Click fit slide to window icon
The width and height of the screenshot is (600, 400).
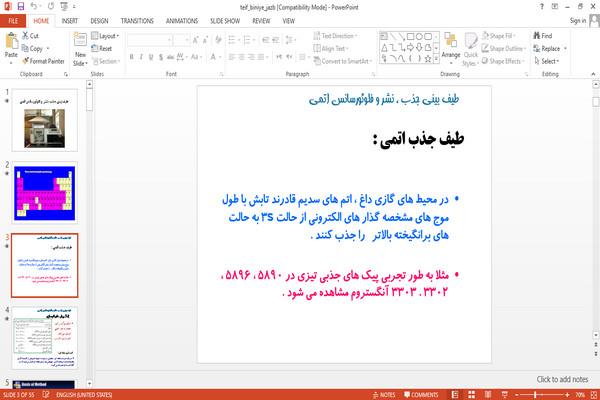594,395
